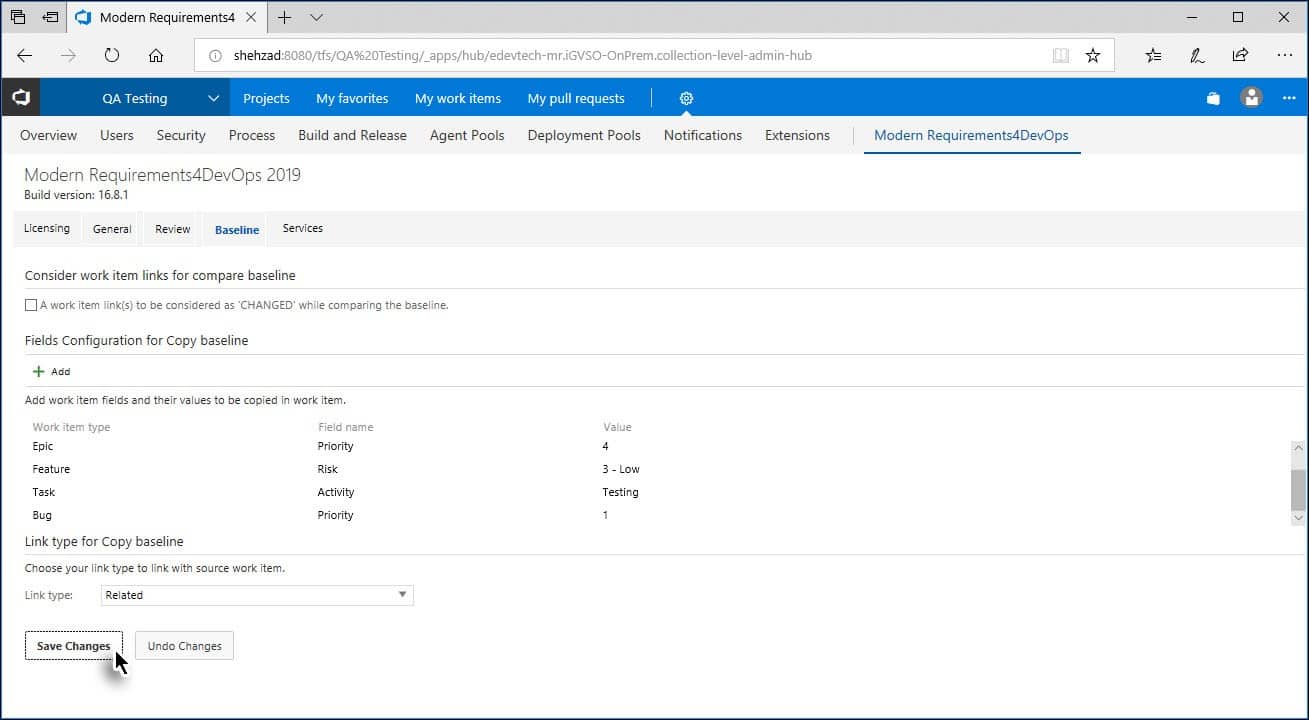
Task: Switch to Users admin tab
Action: 117,135
